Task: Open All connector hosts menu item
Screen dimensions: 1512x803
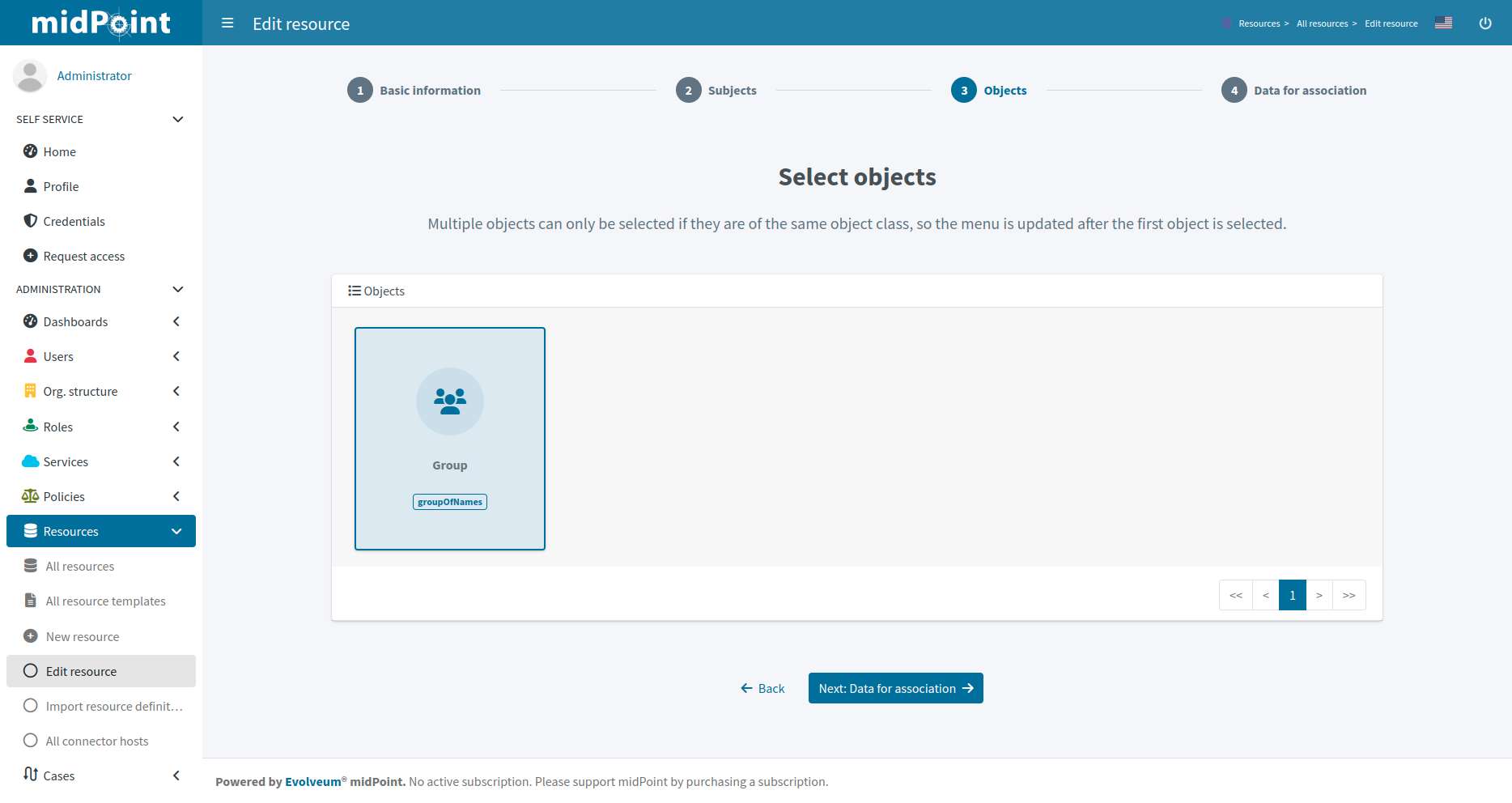Action: [x=97, y=741]
